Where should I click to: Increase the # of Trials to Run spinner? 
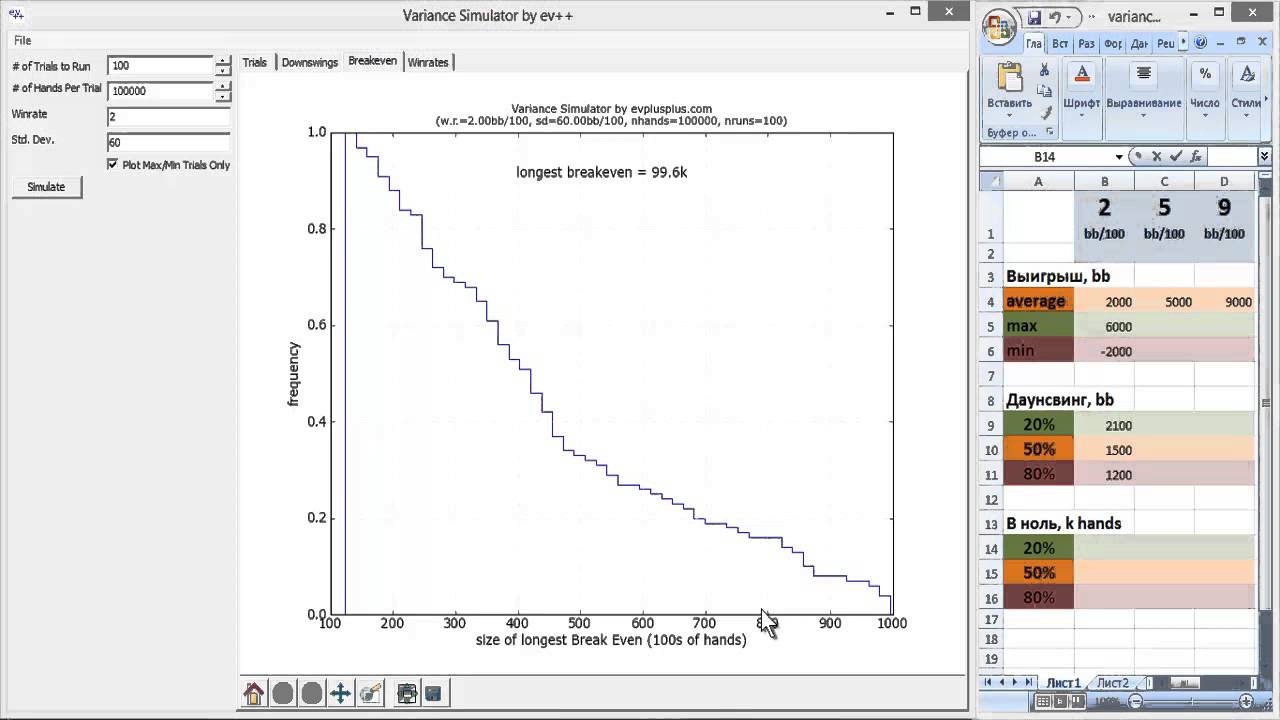(223, 61)
